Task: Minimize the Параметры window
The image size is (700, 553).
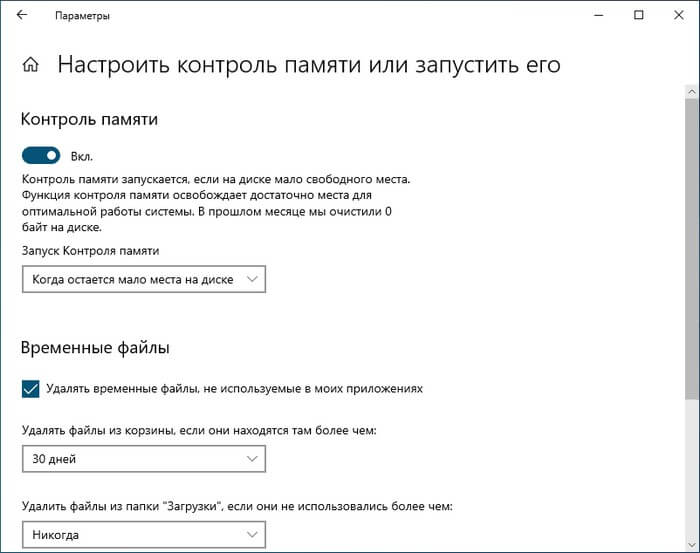Action: (x=598, y=16)
